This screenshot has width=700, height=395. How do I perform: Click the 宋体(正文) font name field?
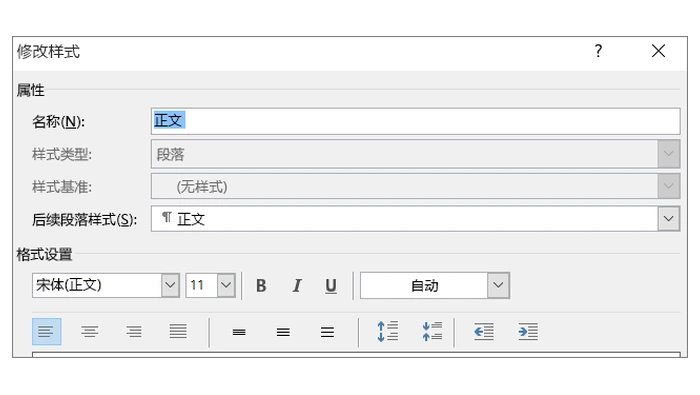pyautogui.click(x=97, y=285)
